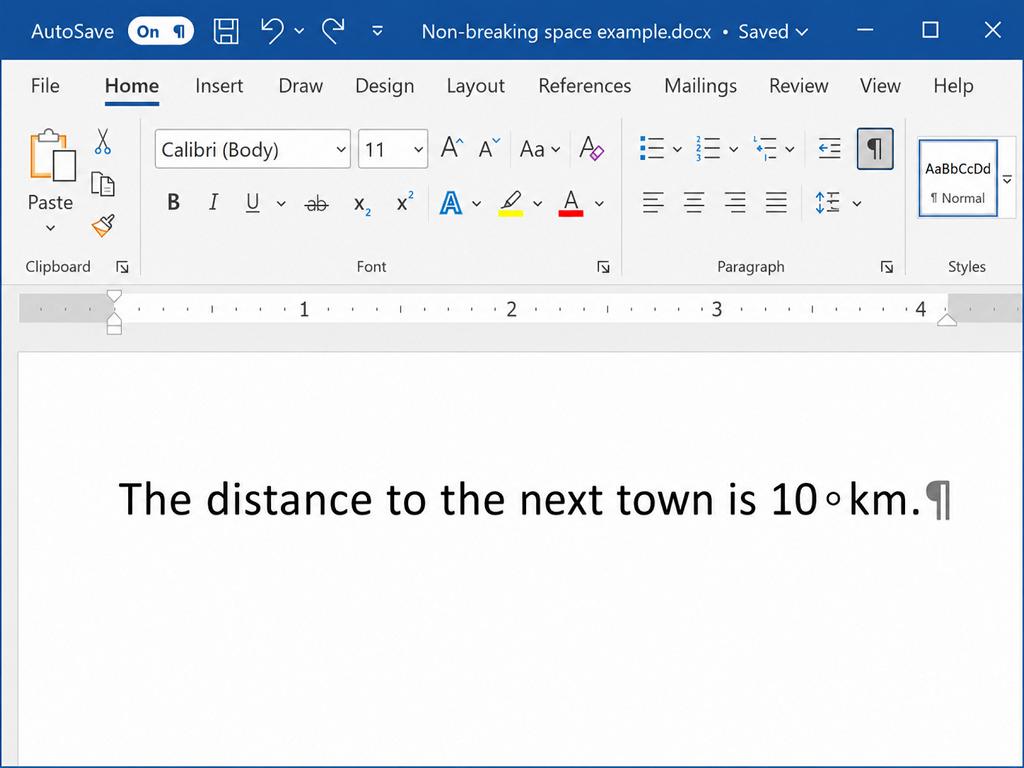Activate the Format Painter brush

[103, 225]
